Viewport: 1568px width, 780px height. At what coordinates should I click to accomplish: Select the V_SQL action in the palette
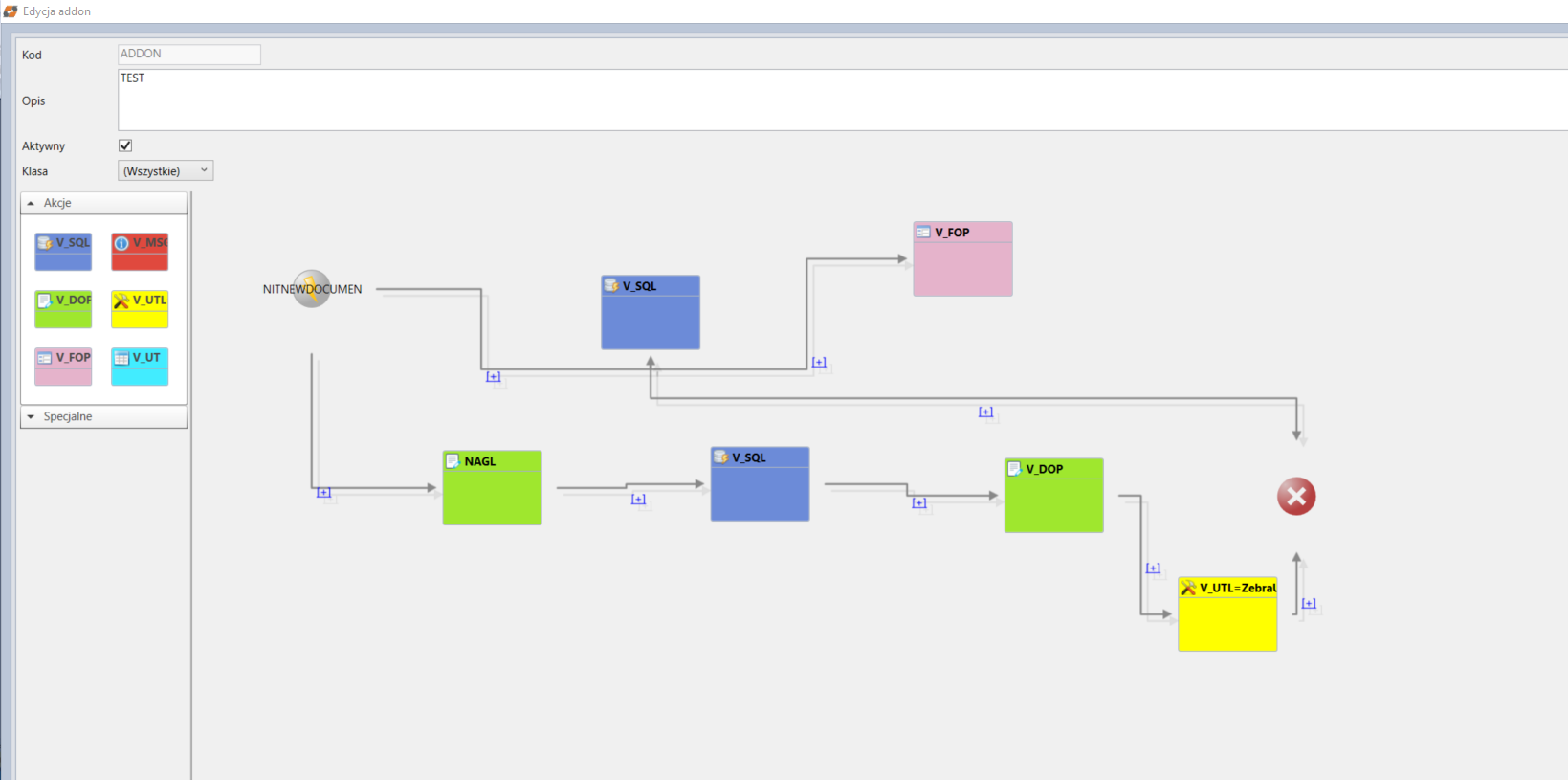click(63, 252)
